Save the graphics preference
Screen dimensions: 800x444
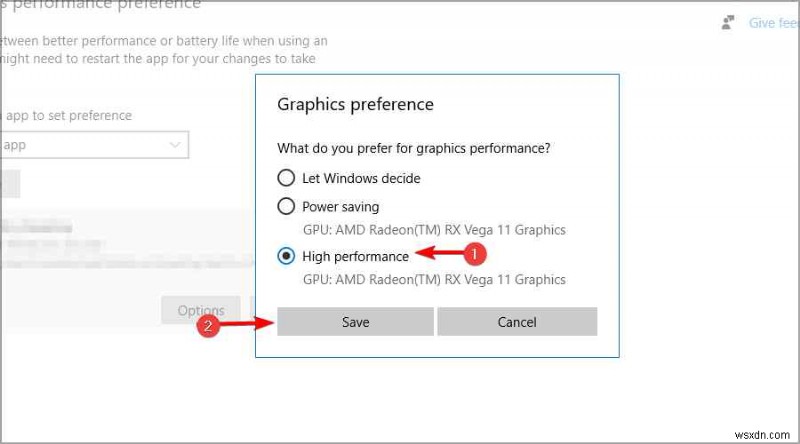pyautogui.click(x=355, y=322)
